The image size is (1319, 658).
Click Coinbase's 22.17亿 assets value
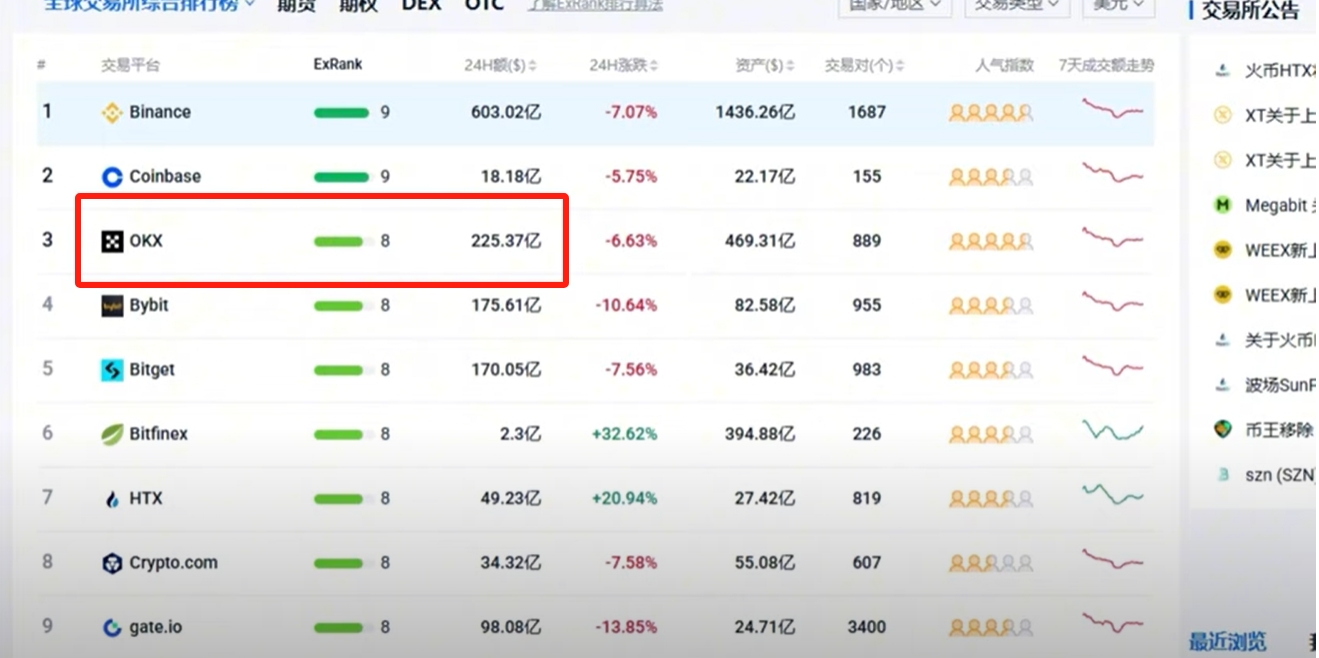click(x=765, y=177)
